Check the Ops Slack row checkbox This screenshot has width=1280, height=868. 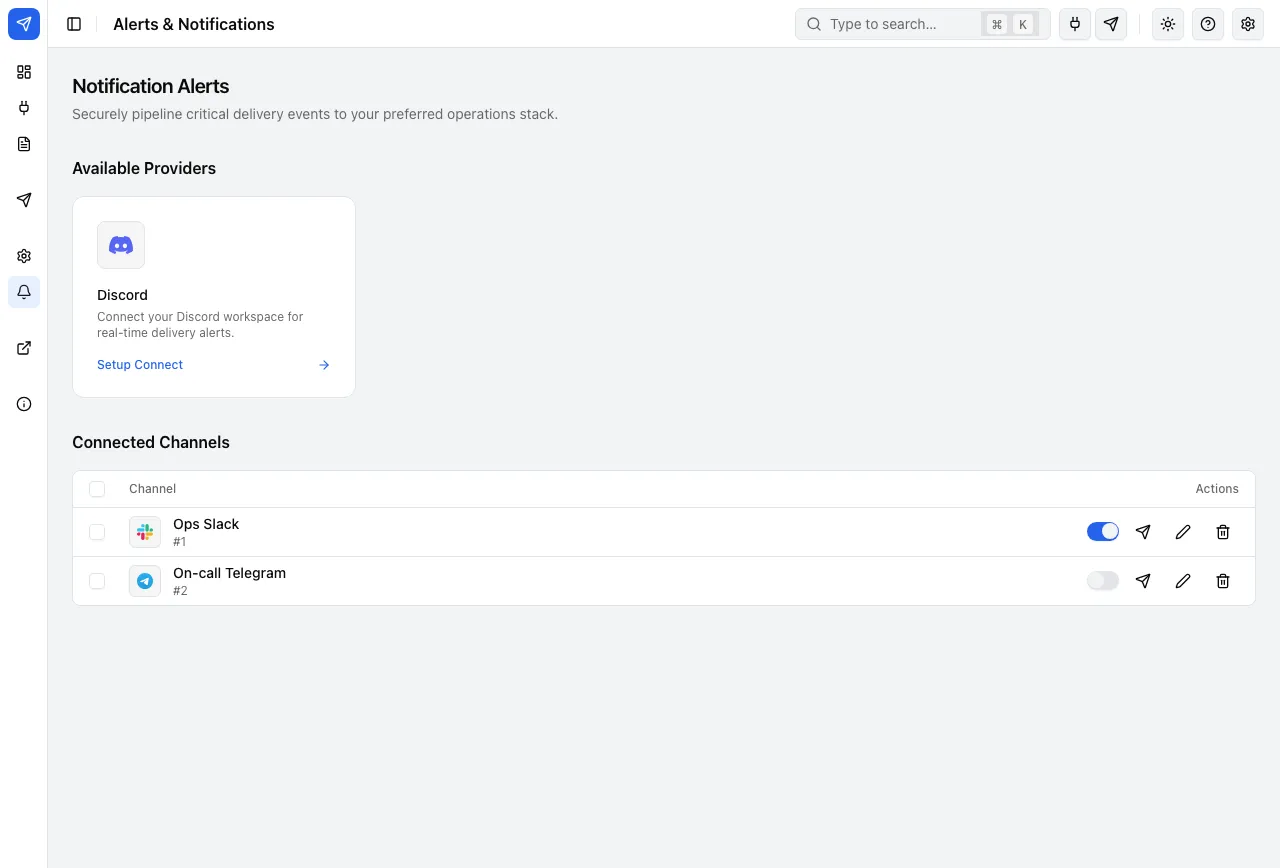point(97,532)
